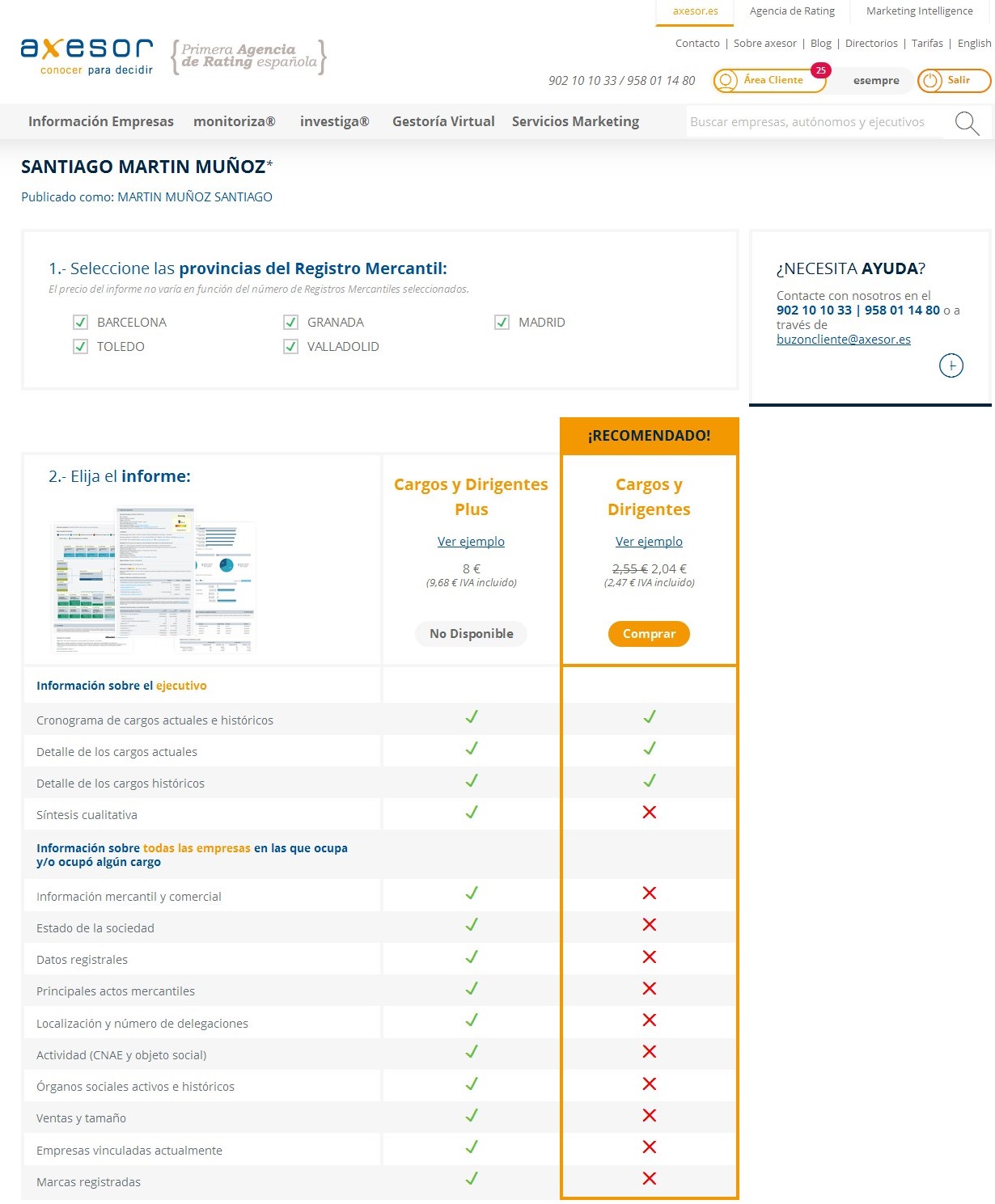Viewport: 995px width, 1204px height.
Task: Click the red cross for Marcas registradas
Action: click(649, 1178)
